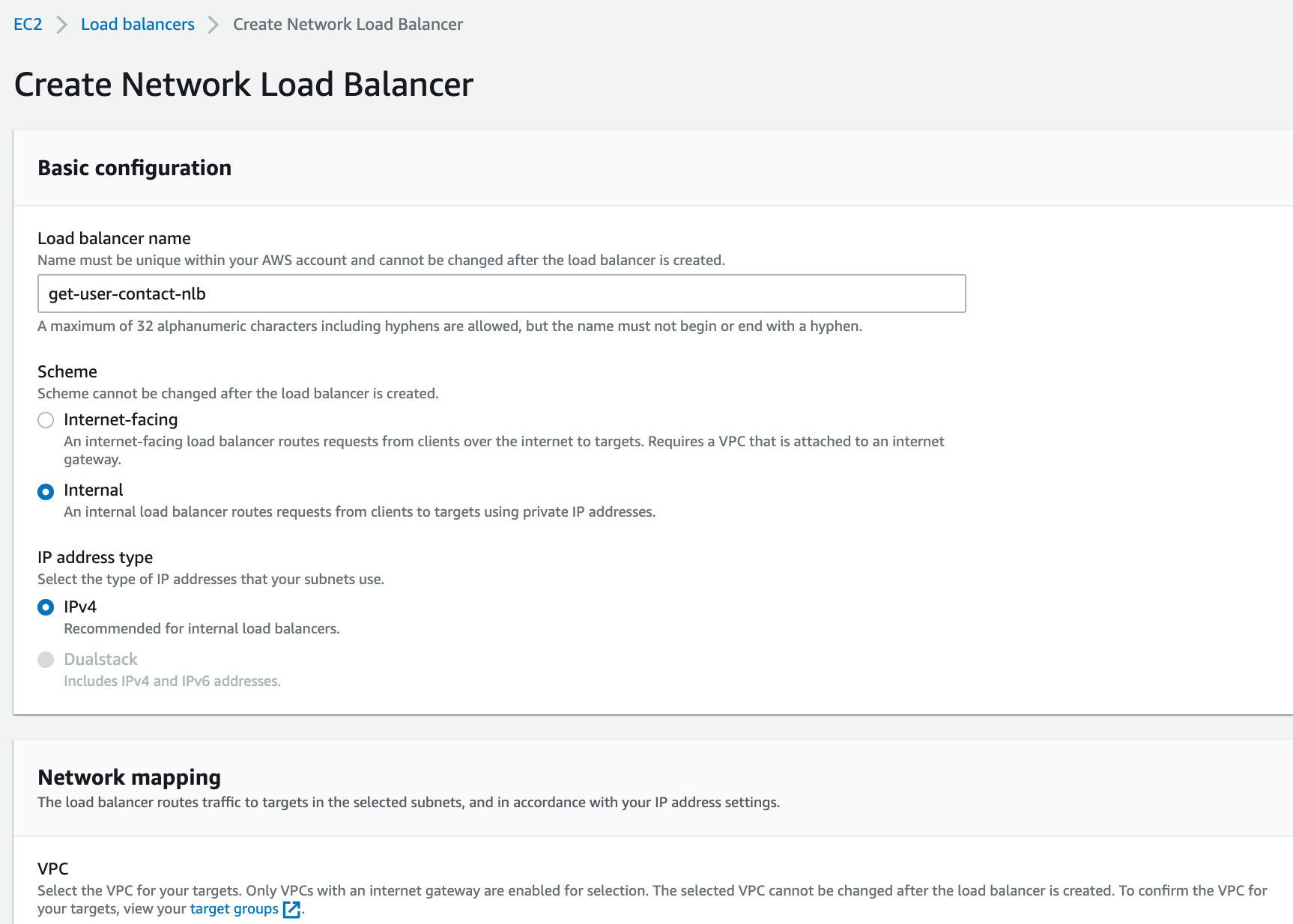Select the get-user-contact-nlb name text
Image resolution: width=1293 pixels, height=924 pixels.
pyautogui.click(x=127, y=294)
